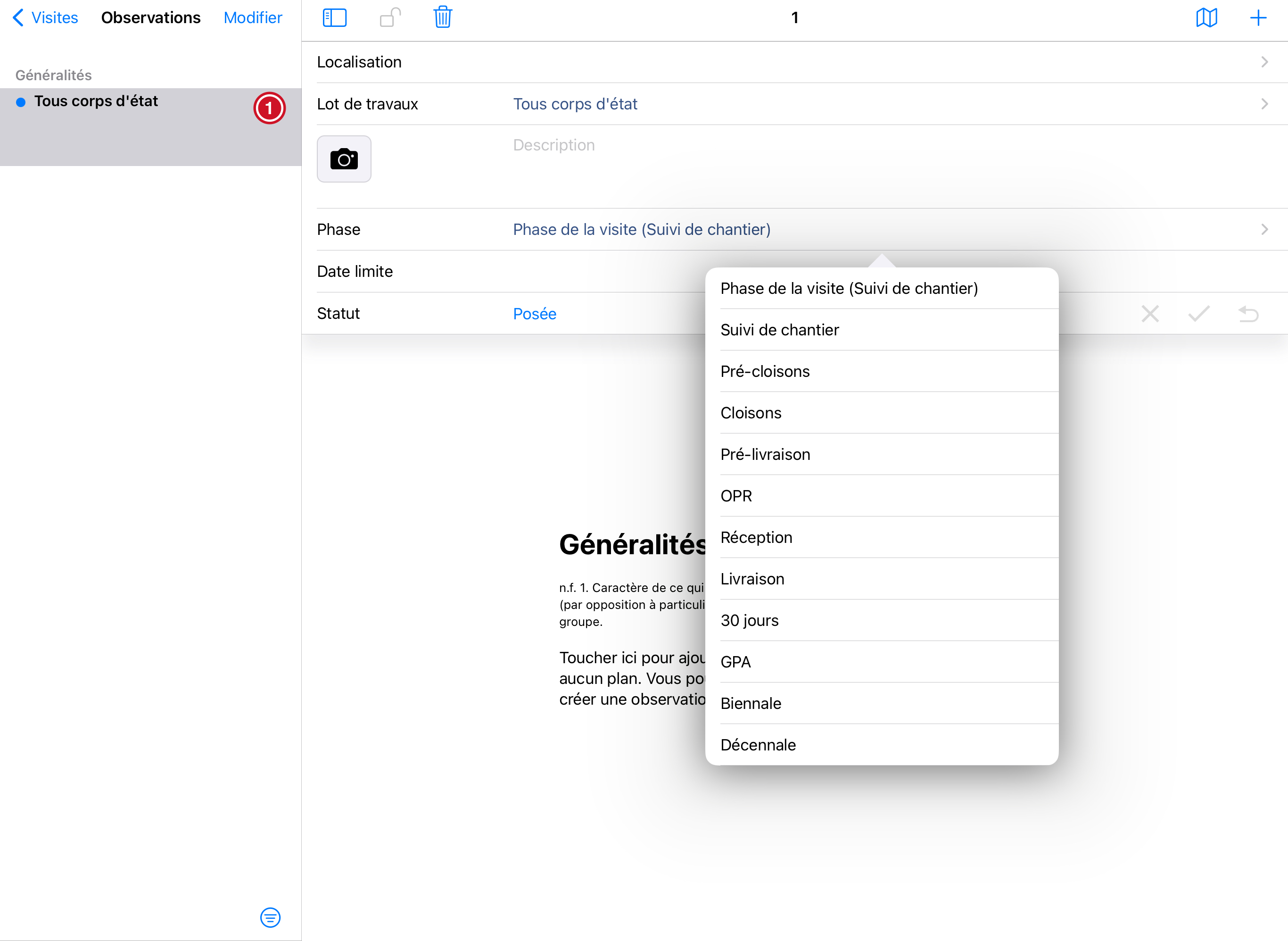Select OPR from the phase menu
The height and width of the screenshot is (941, 1288).
735,496
